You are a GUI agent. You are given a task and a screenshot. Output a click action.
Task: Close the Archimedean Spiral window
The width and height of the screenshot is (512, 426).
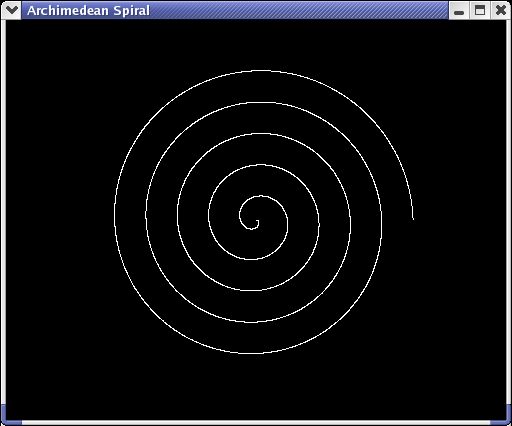point(500,10)
